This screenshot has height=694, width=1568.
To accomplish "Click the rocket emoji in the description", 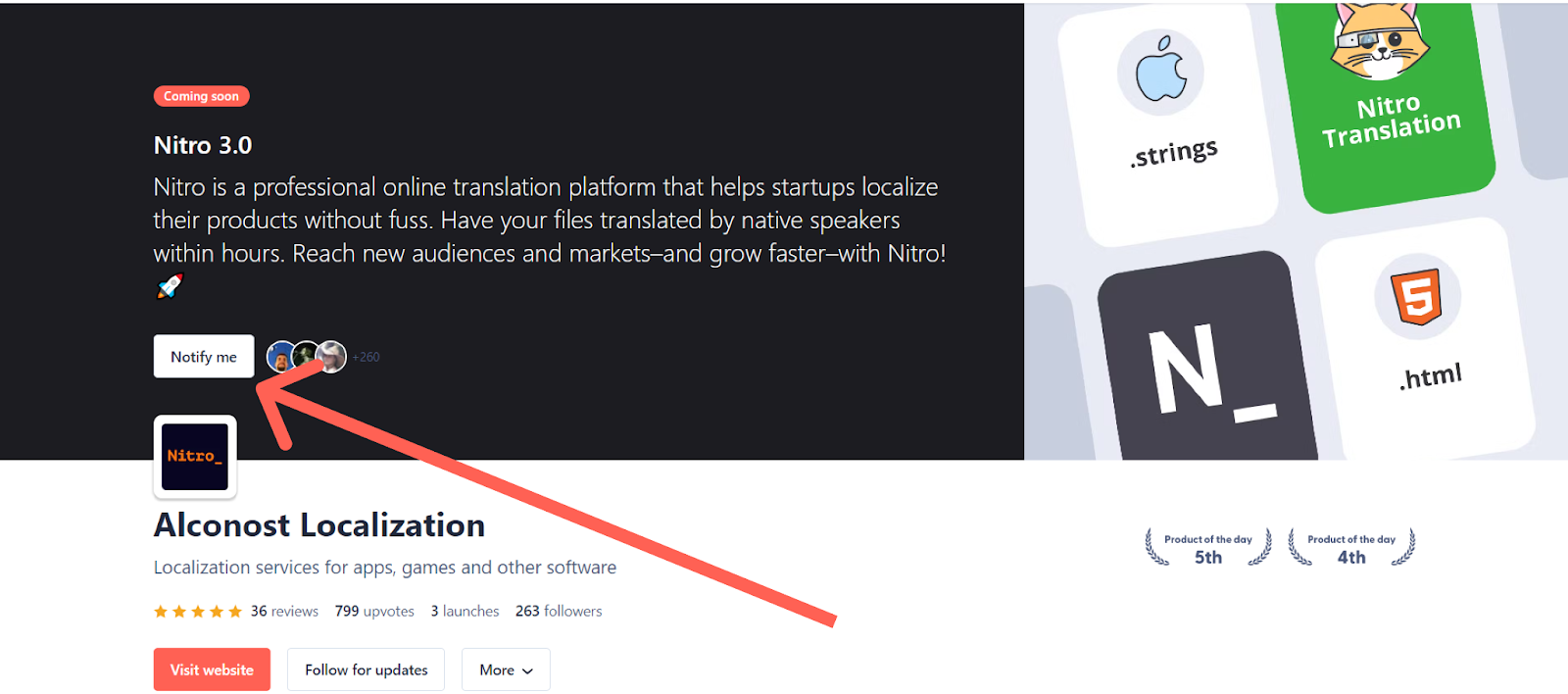I will tap(170, 285).
